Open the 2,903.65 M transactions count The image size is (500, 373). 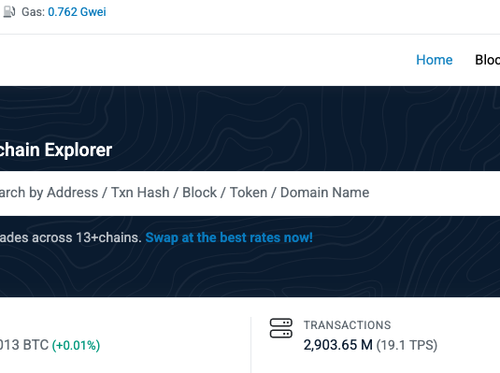[338, 345]
